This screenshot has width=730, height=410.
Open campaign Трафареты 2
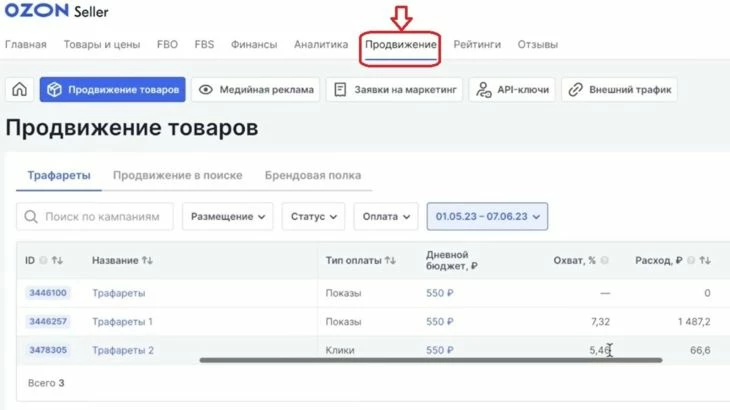(123, 350)
